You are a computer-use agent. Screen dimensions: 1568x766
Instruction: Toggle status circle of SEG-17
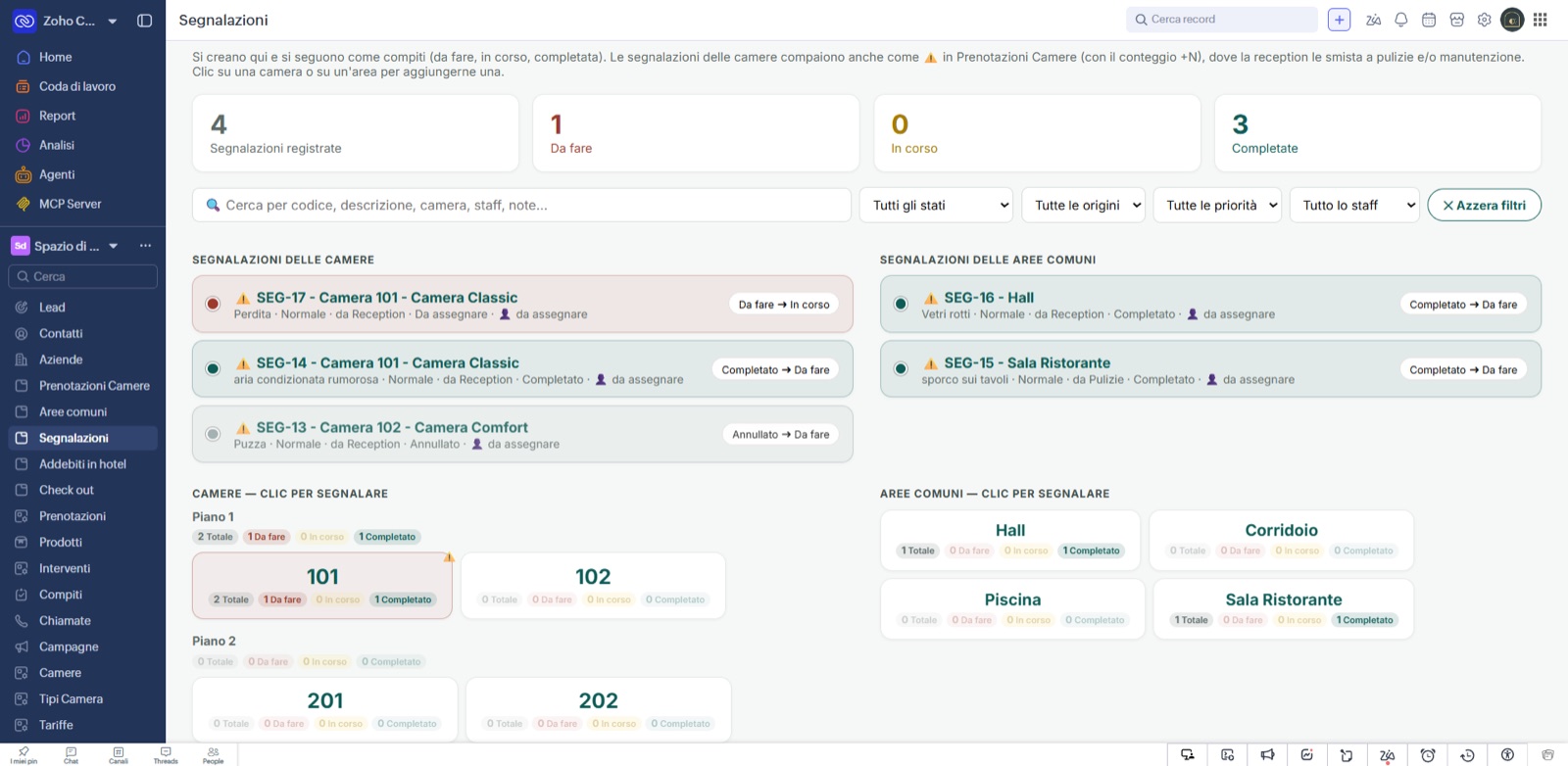pyautogui.click(x=213, y=304)
